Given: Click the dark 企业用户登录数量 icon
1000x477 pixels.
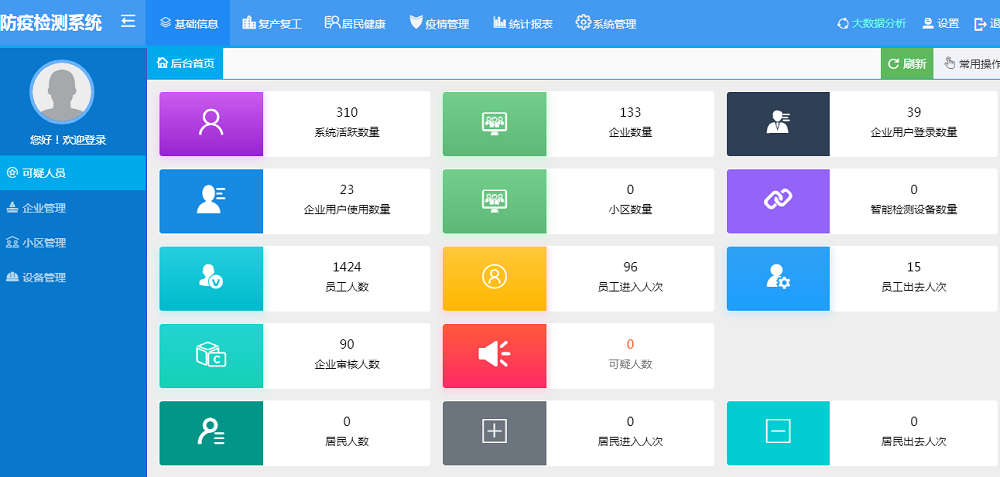Looking at the screenshot, I should pyautogui.click(x=778, y=123).
